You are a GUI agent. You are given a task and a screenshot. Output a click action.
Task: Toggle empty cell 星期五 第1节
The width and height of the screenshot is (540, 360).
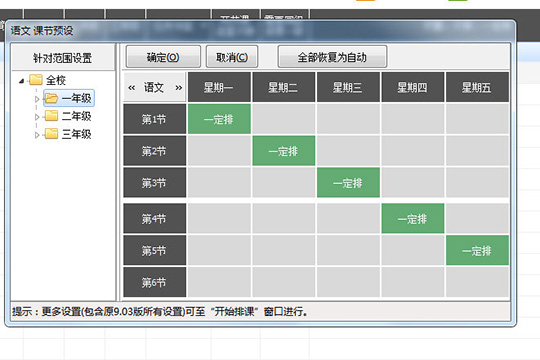pyautogui.click(x=477, y=119)
